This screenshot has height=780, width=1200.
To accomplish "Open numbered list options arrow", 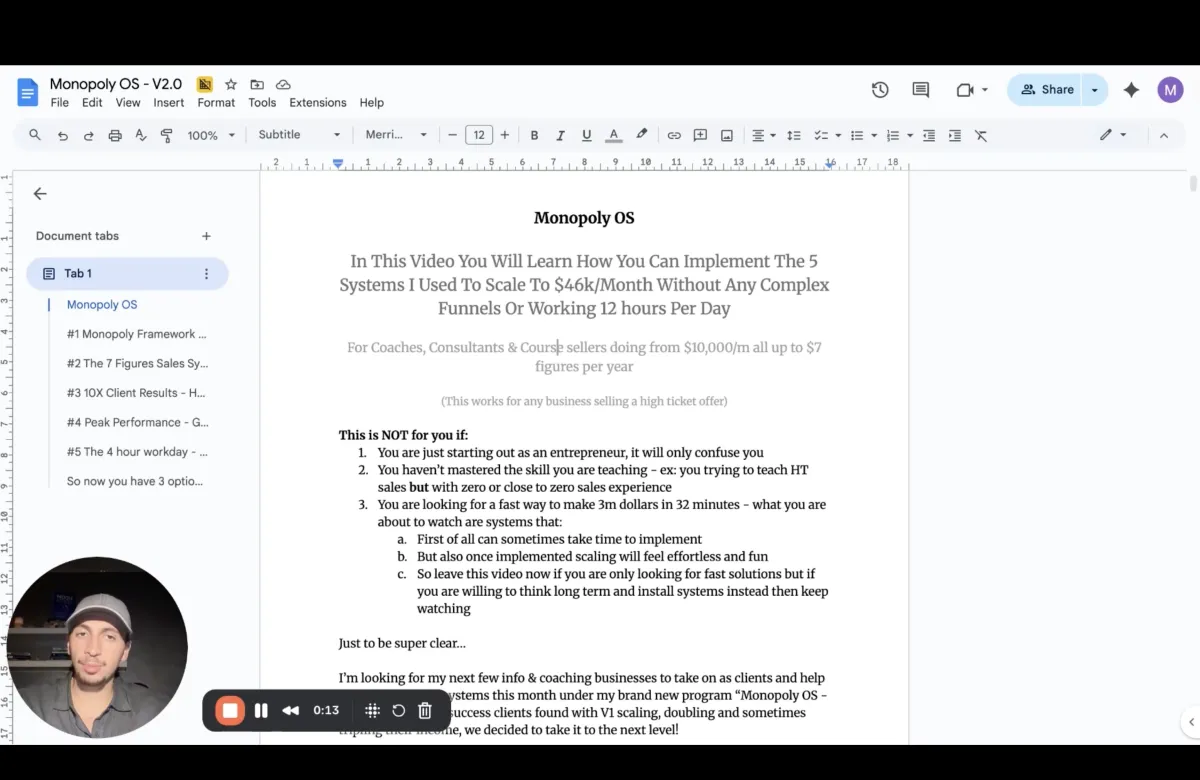I will click(x=910, y=135).
